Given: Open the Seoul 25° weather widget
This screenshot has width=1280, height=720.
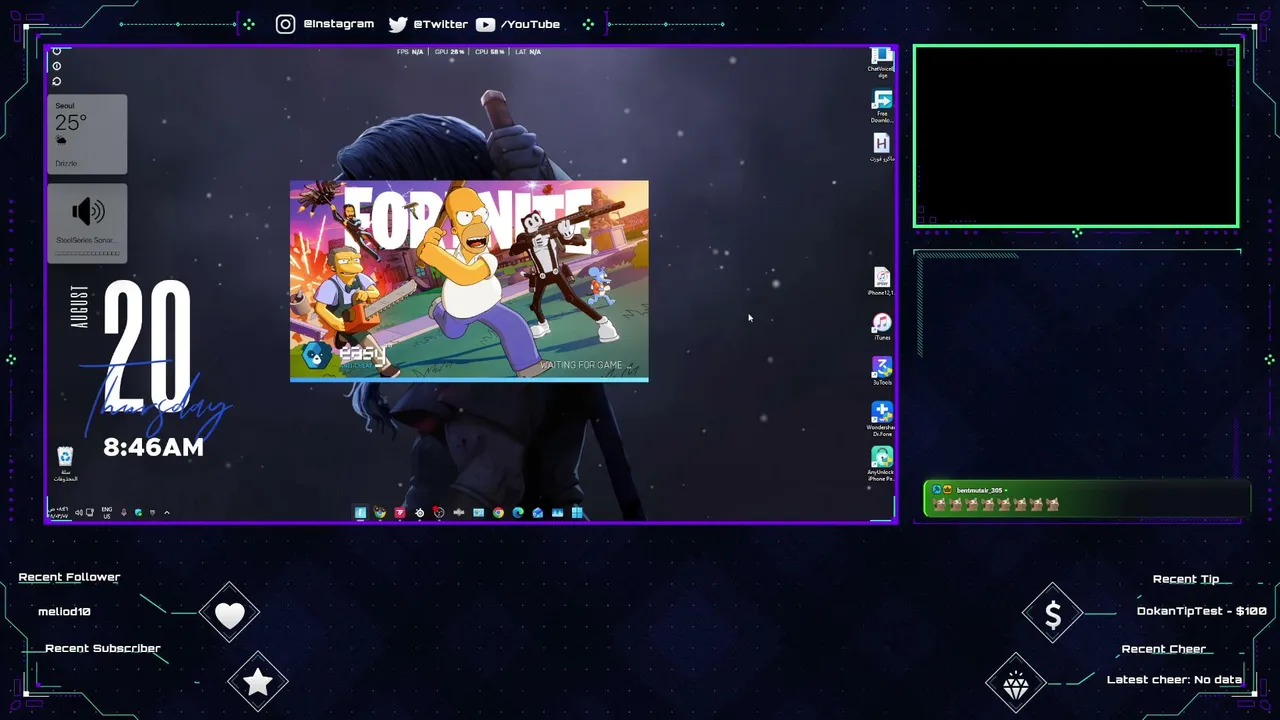Looking at the screenshot, I should point(87,134).
